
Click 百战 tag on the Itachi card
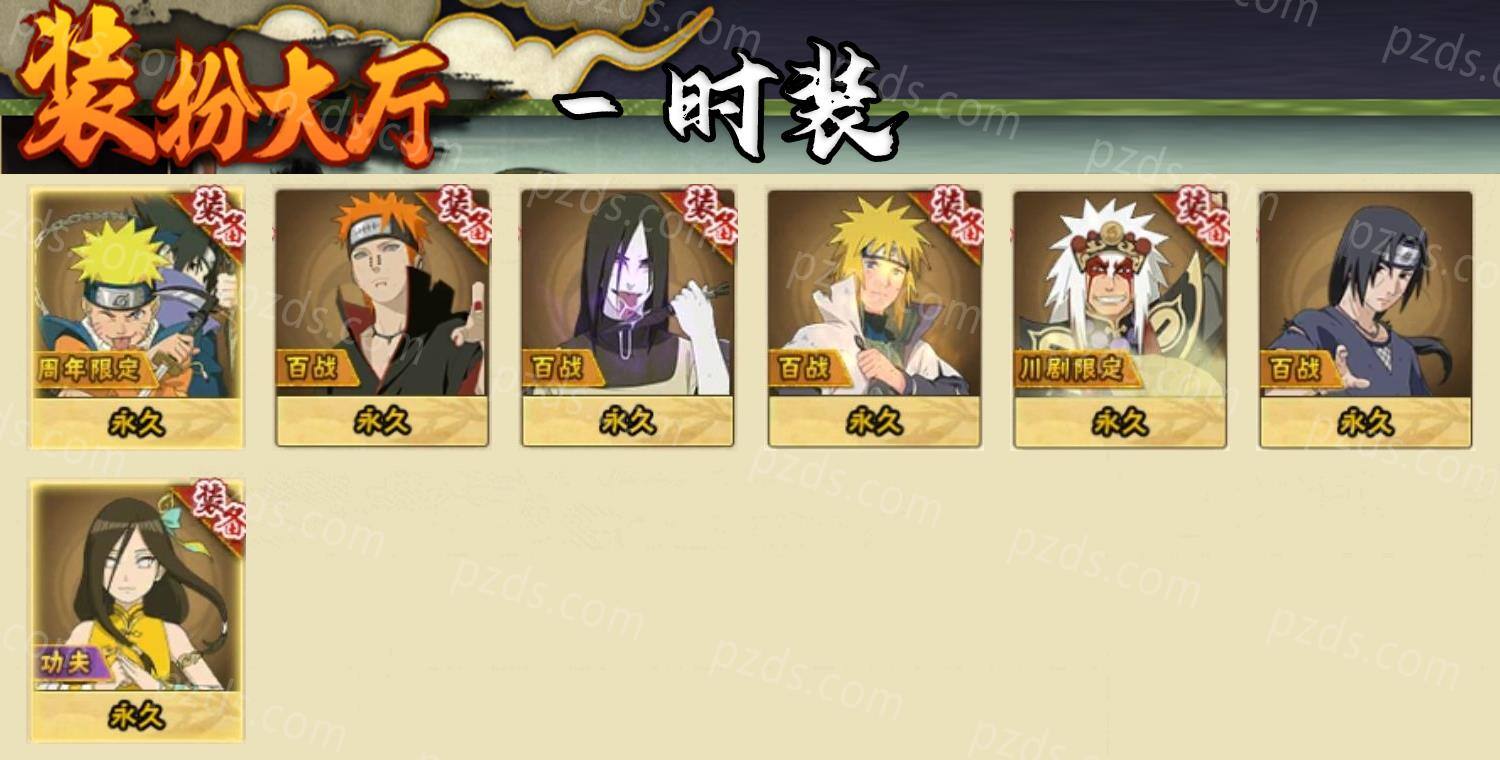[1295, 369]
